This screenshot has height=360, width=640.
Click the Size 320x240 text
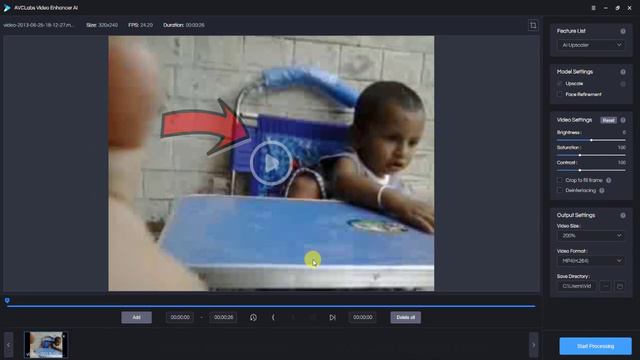point(102,25)
